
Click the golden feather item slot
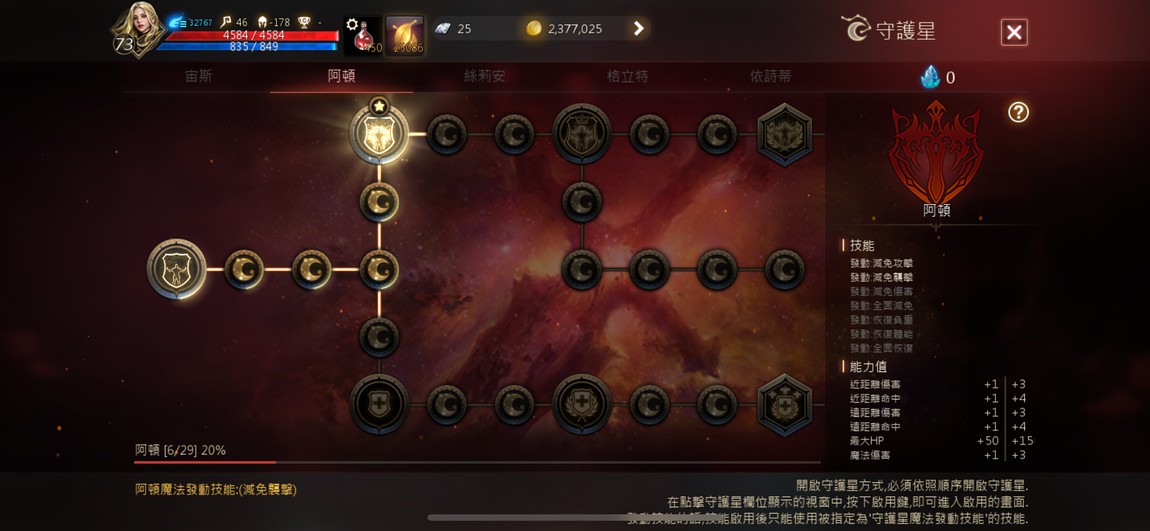click(x=405, y=36)
